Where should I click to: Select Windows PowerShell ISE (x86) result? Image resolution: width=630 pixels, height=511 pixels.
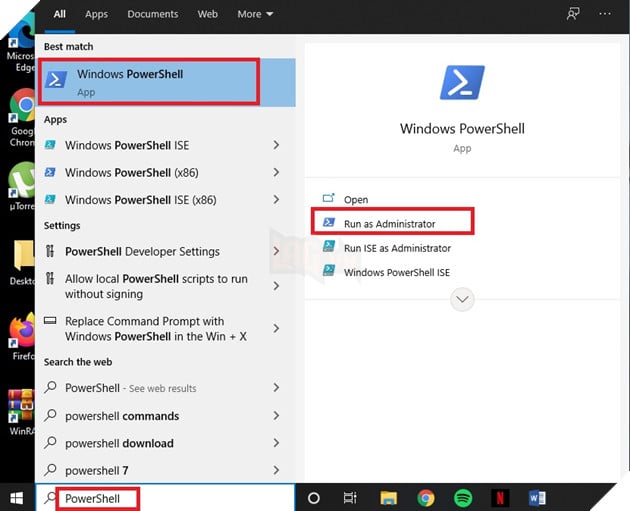tap(165, 200)
